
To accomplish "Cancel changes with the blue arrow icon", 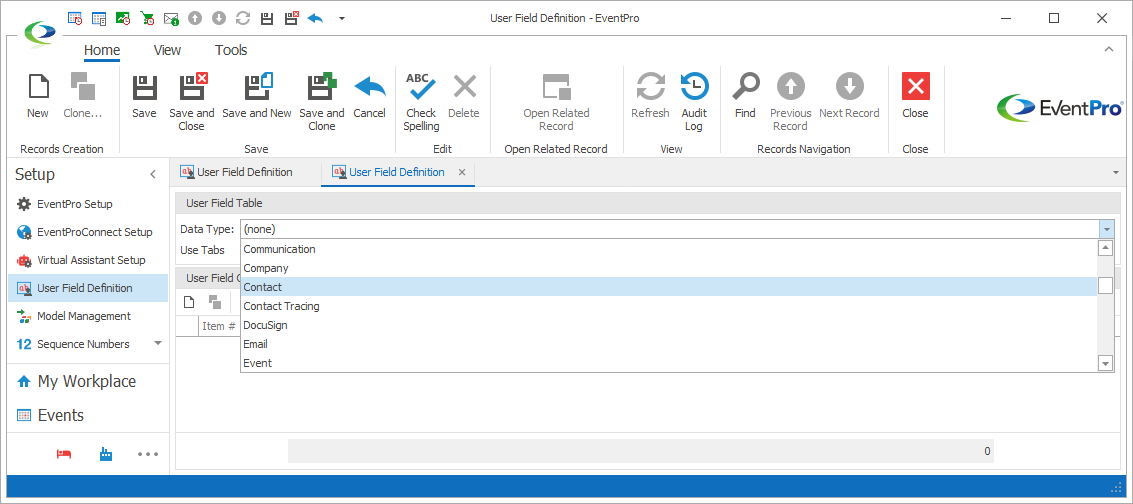I will 369,87.
